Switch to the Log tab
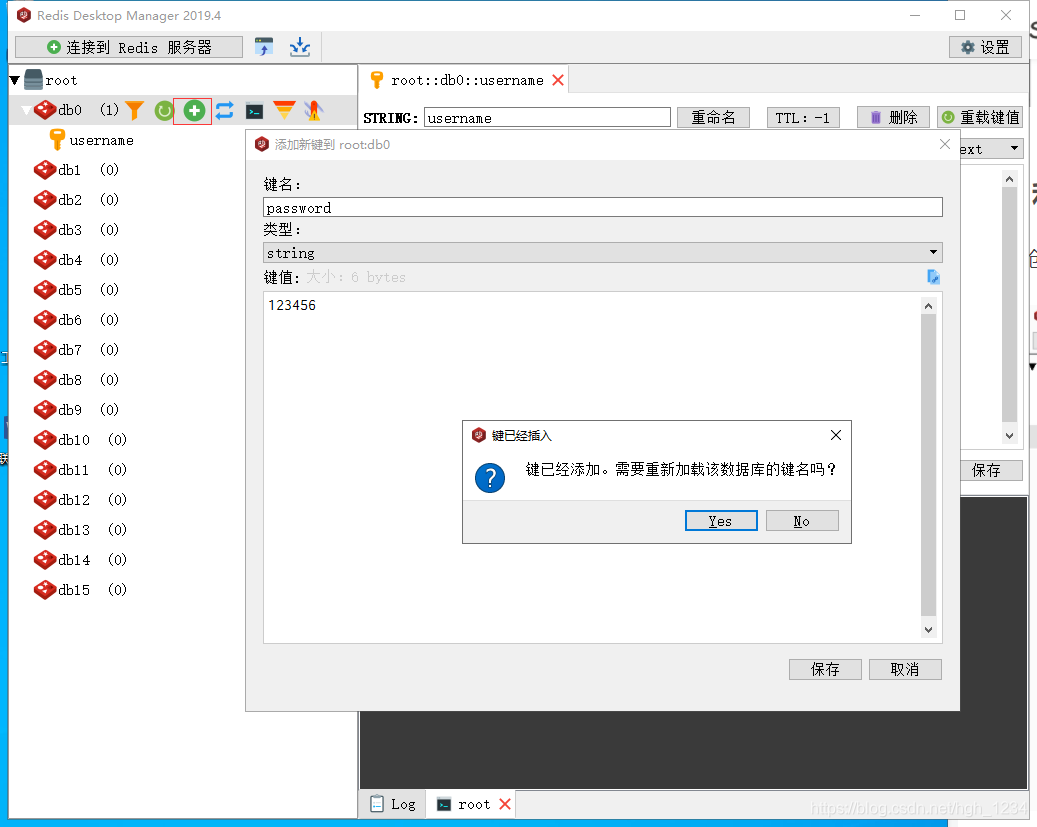Screen dimensions: 1037x827 pos(394,805)
